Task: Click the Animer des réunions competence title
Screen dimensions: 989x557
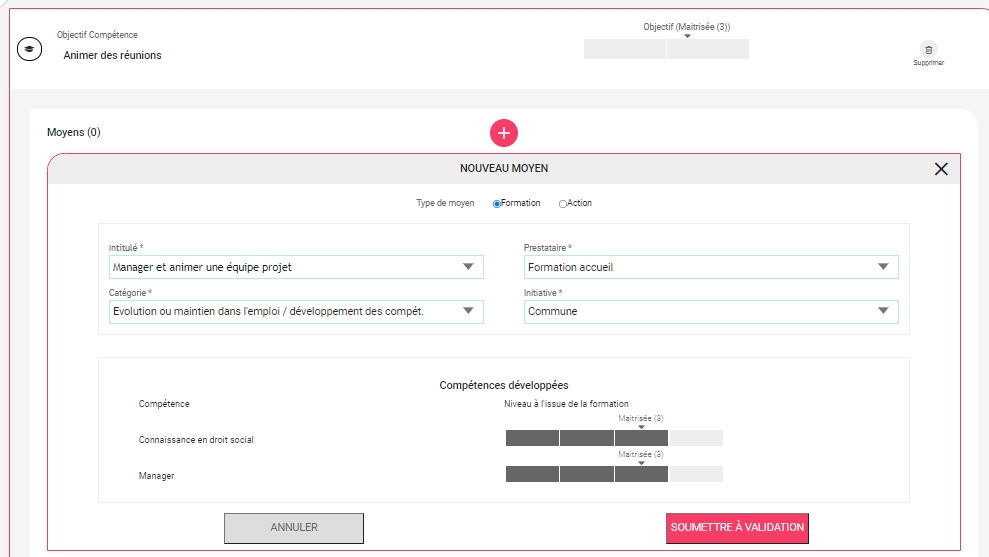Action: tap(112, 55)
